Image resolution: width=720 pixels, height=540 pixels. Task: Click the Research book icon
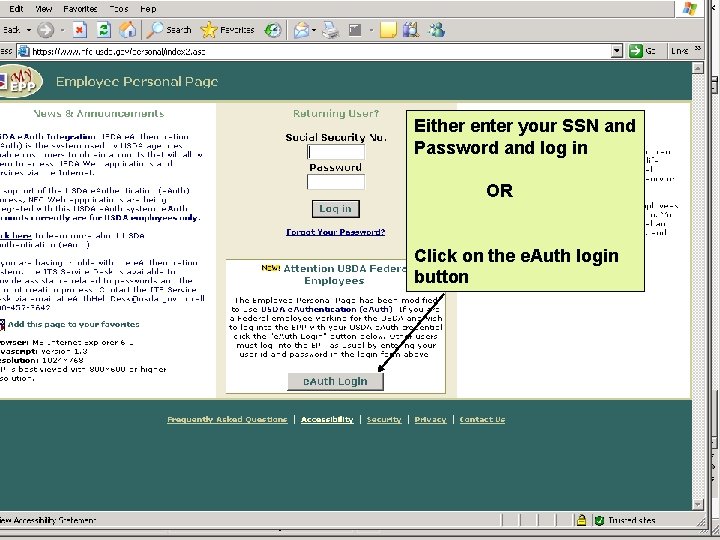click(x=411, y=30)
